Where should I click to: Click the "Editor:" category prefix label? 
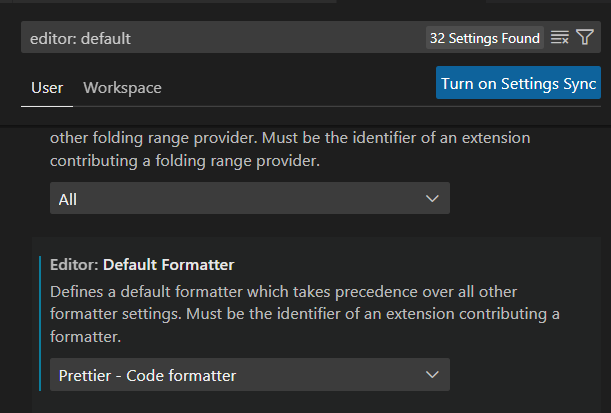[74, 265]
